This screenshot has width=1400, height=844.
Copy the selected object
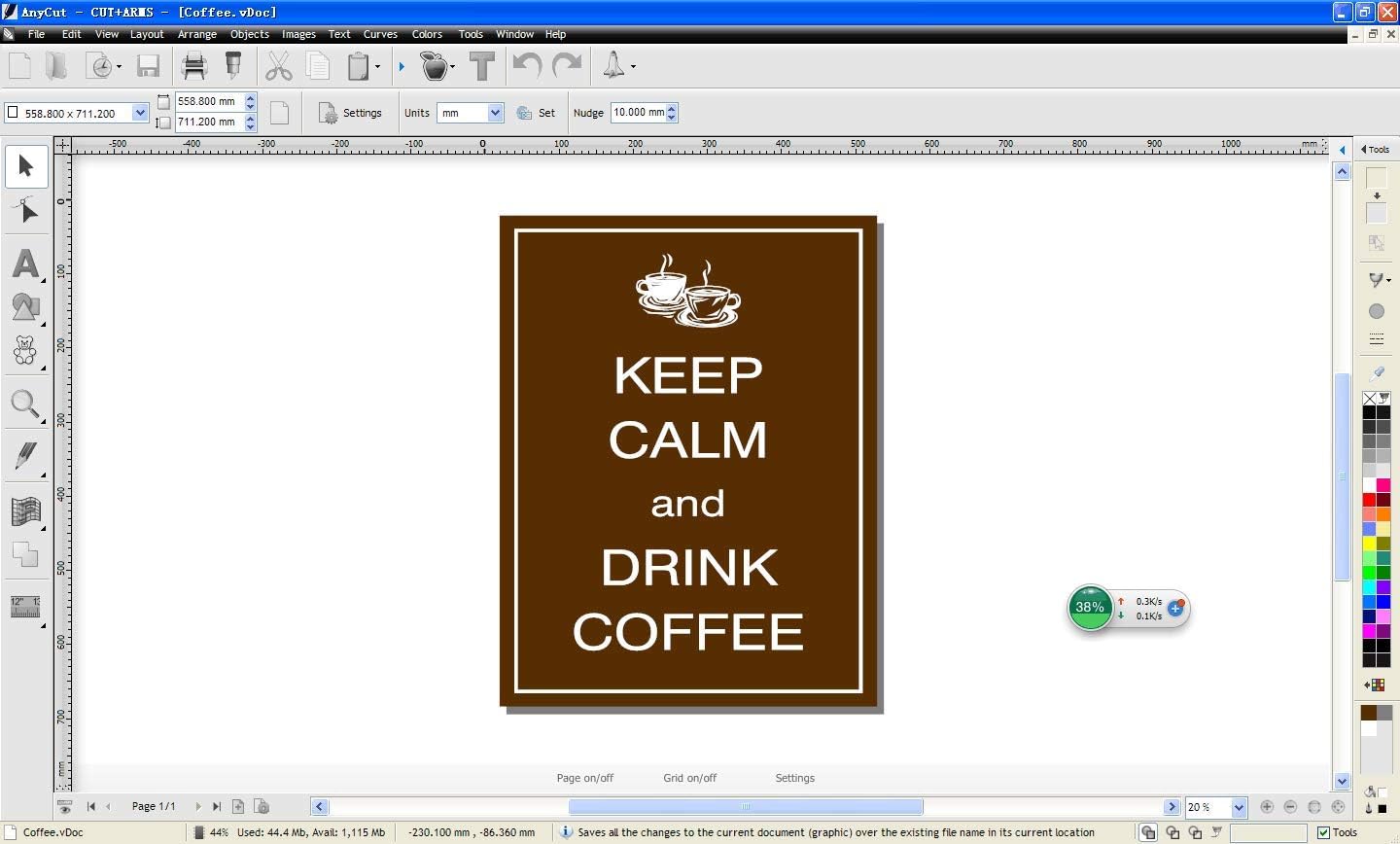click(318, 66)
